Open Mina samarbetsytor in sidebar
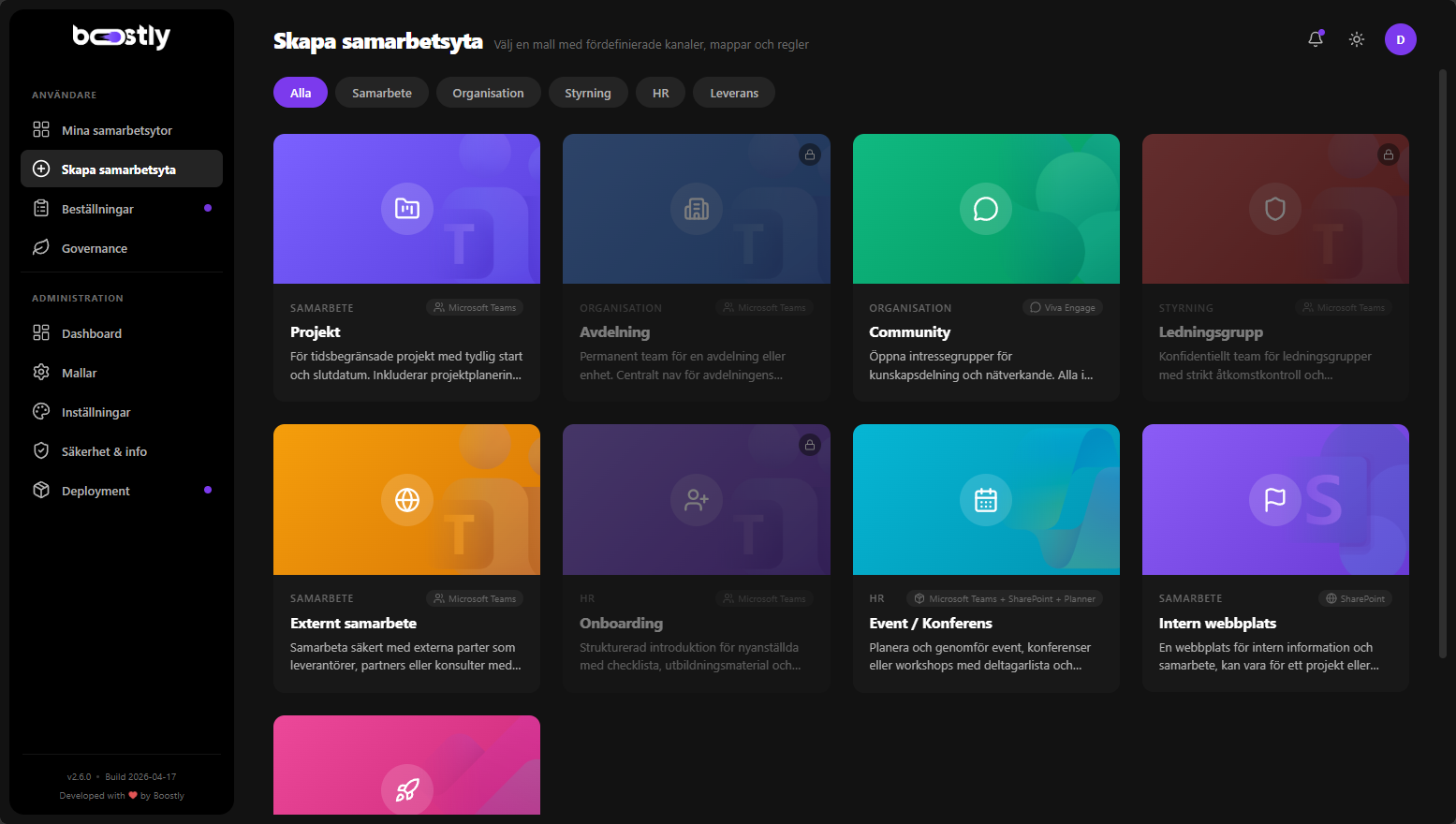The image size is (1456, 824). [122, 130]
